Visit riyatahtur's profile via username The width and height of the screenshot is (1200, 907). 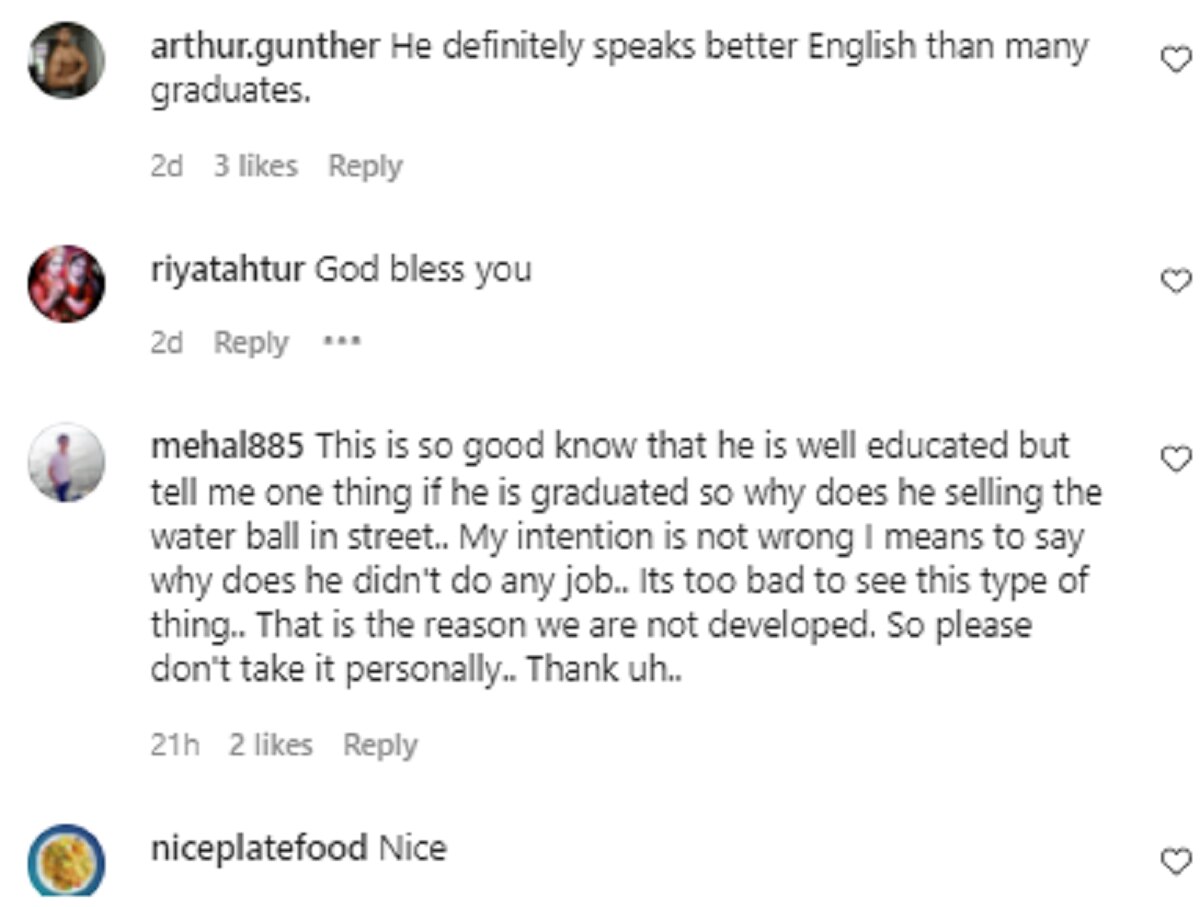[226, 269]
